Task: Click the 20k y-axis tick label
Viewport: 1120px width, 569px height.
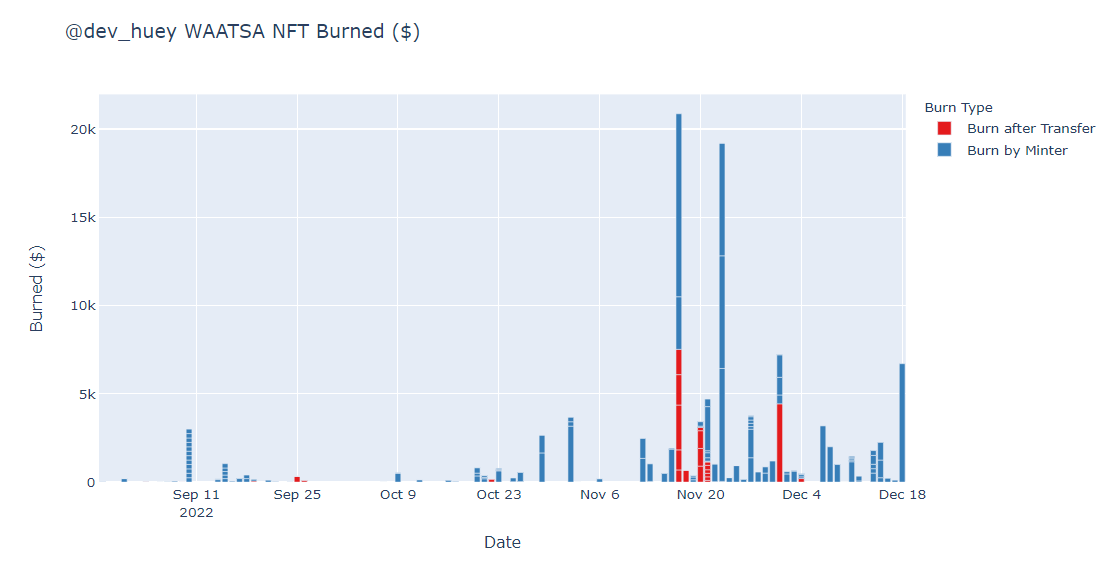Action: (x=83, y=129)
